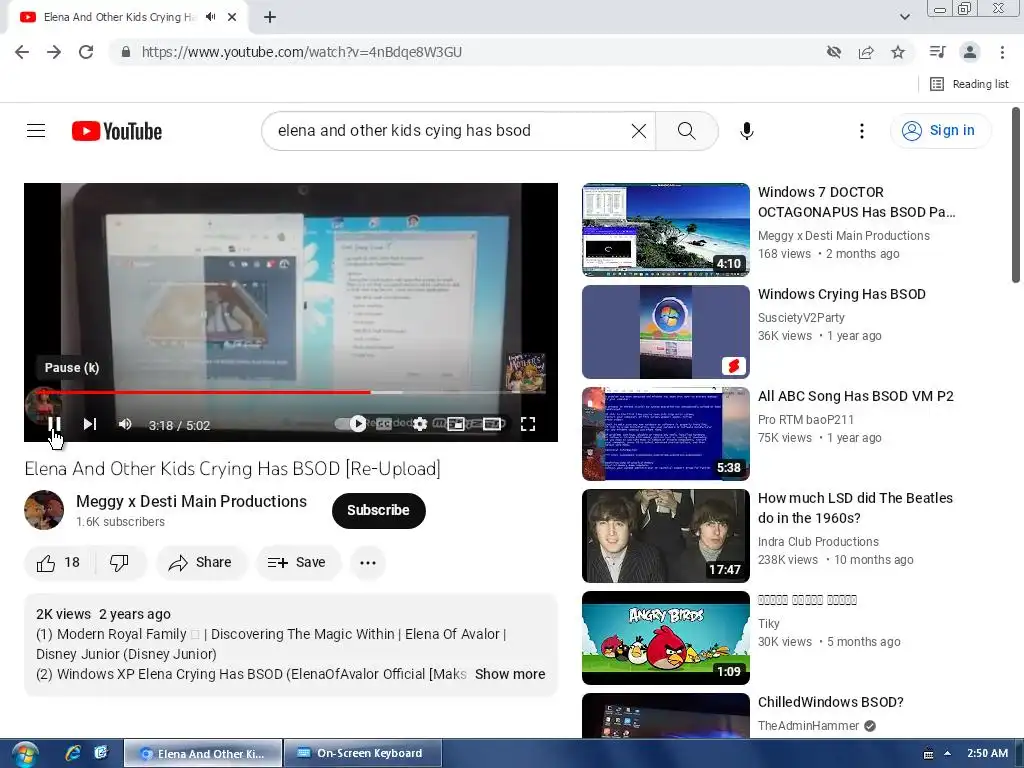Open more actions ellipsis below video
The width and height of the screenshot is (1024, 768).
point(368,562)
